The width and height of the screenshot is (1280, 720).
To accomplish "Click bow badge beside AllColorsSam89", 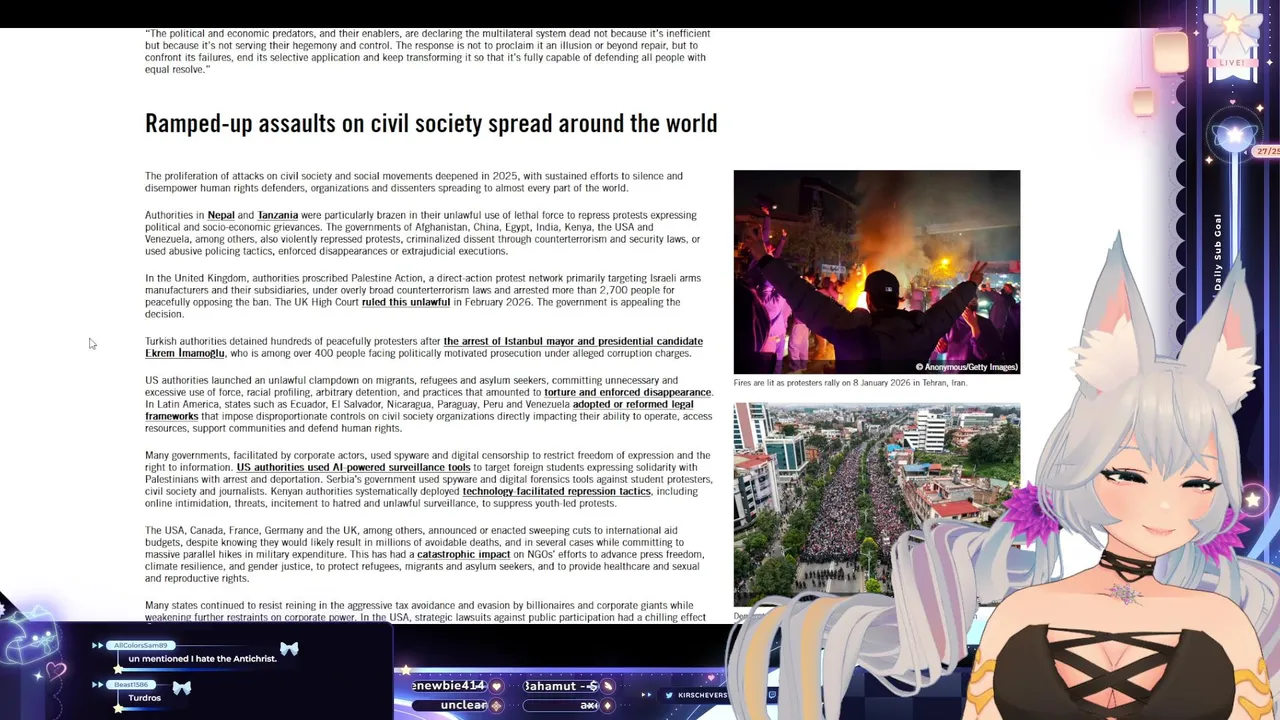I will point(289,649).
